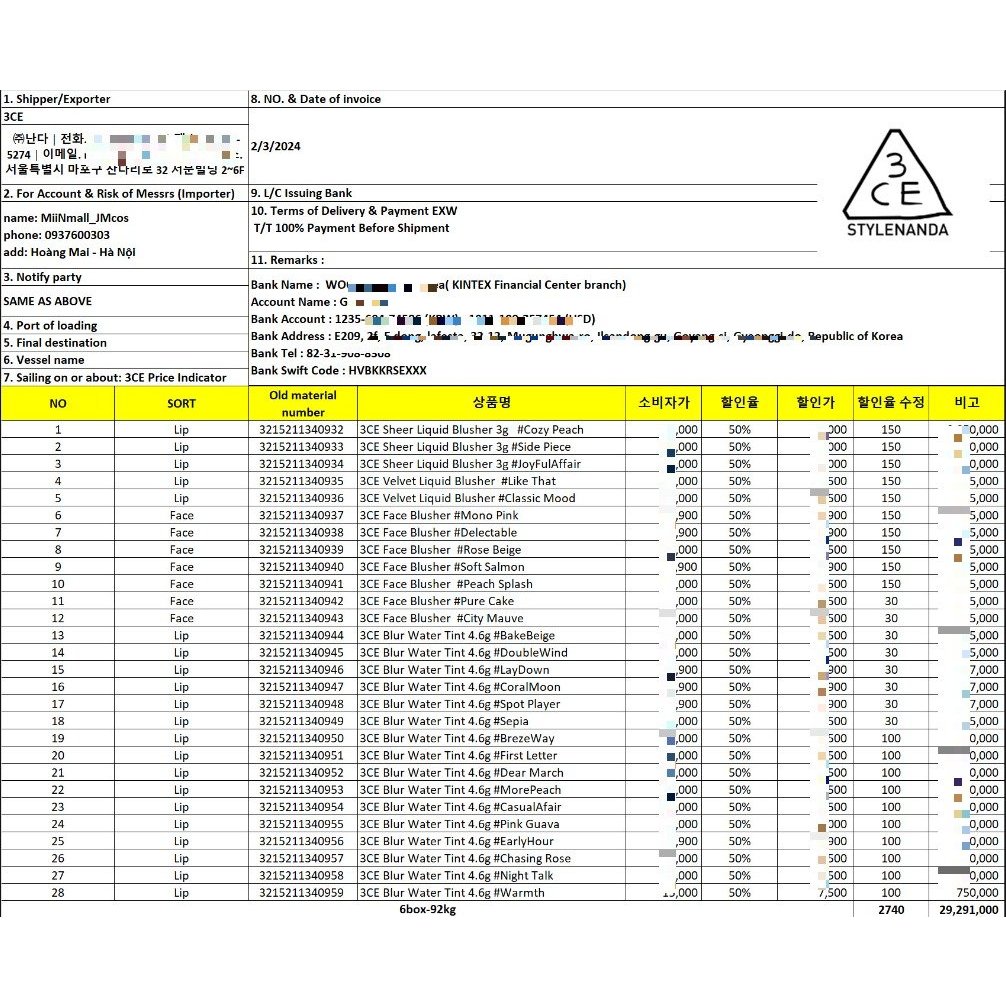1006x1006 pixels.
Task: Click the Bank Swift Code HVBKKRSEXXX line
Action: tap(339, 370)
